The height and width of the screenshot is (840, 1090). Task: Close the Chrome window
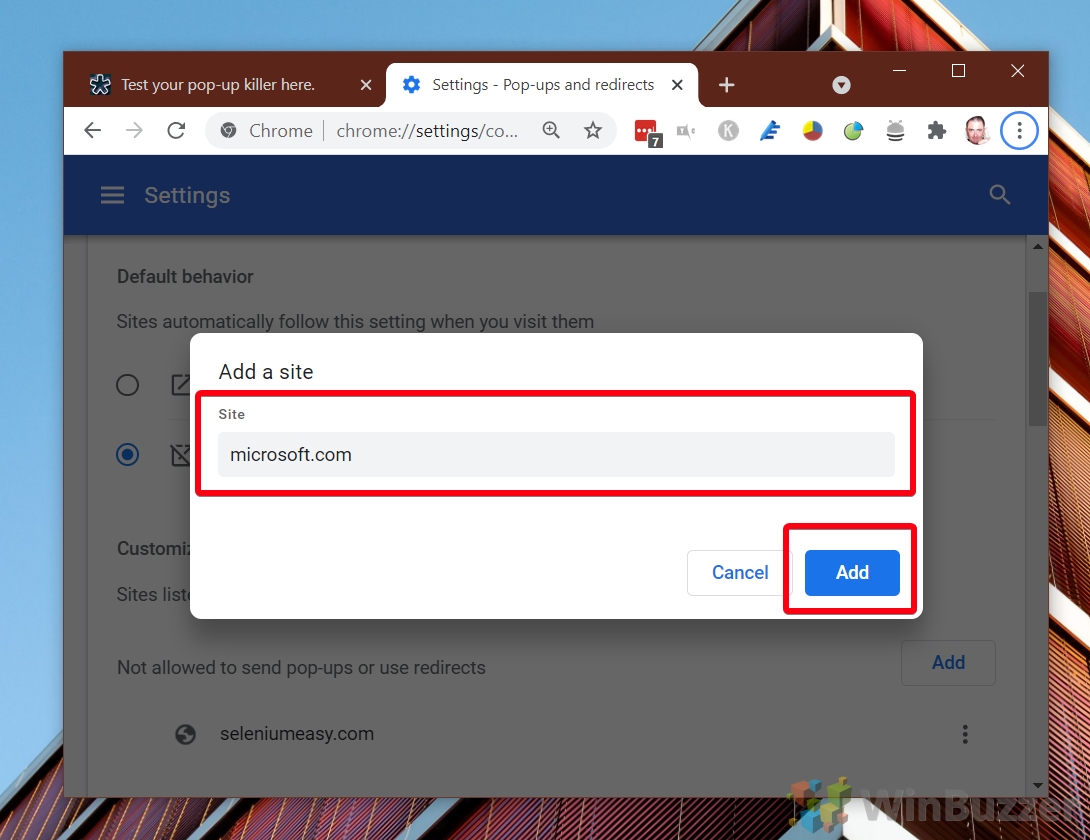(x=1018, y=71)
